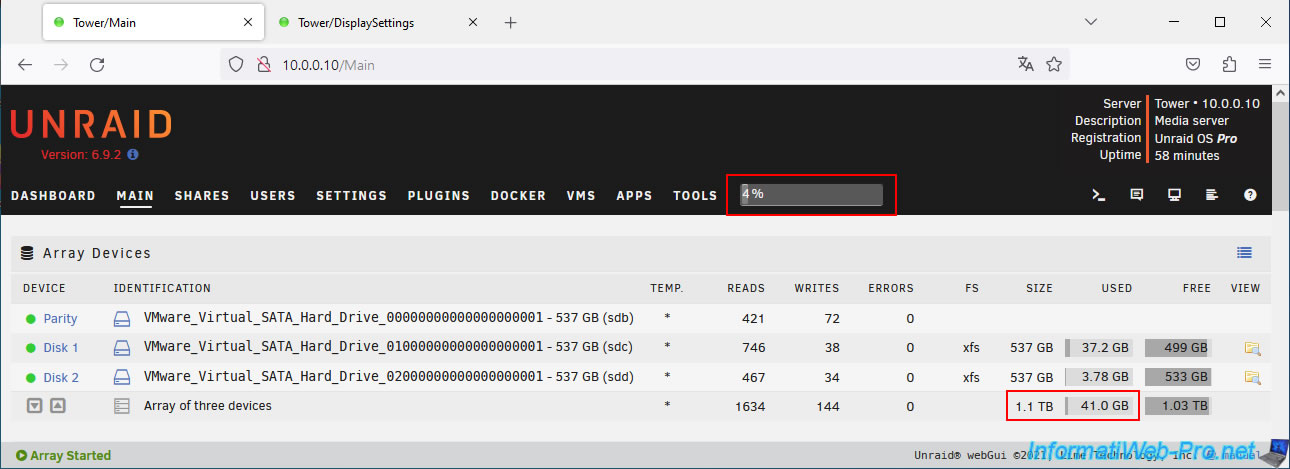
Task: Browse Disk 1 contents via folder icon
Action: tap(1252, 348)
